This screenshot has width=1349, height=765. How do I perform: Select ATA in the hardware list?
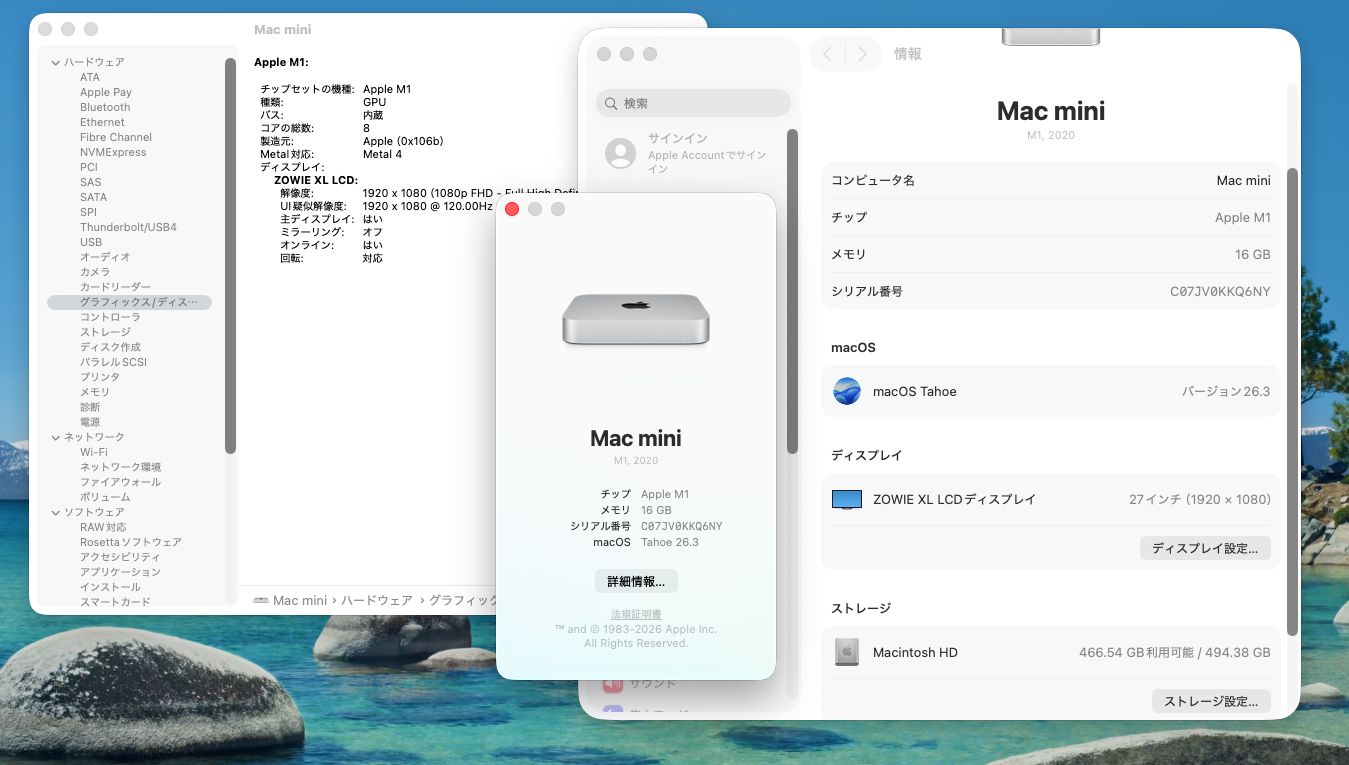point(90,77)
